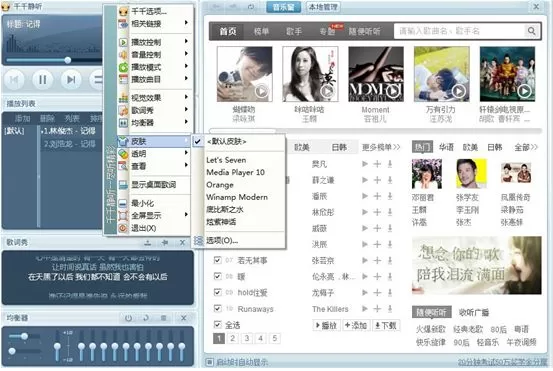Download The Killers Runaways song
The width and height of the screenshot is (553, 371).
tap(390, 309)
